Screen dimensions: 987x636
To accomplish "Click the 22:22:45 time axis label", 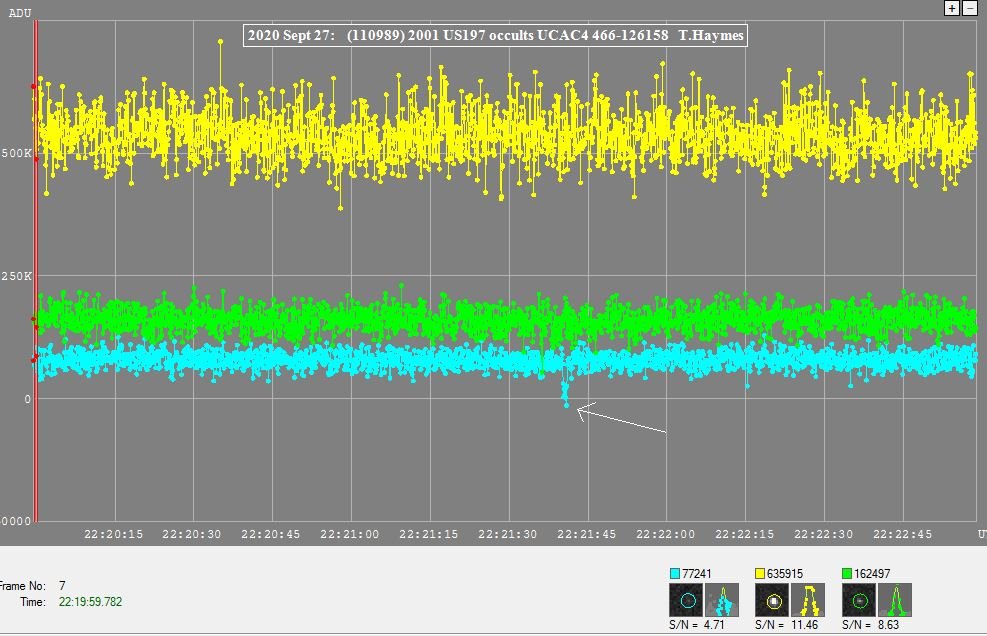I will pos(904,534).
